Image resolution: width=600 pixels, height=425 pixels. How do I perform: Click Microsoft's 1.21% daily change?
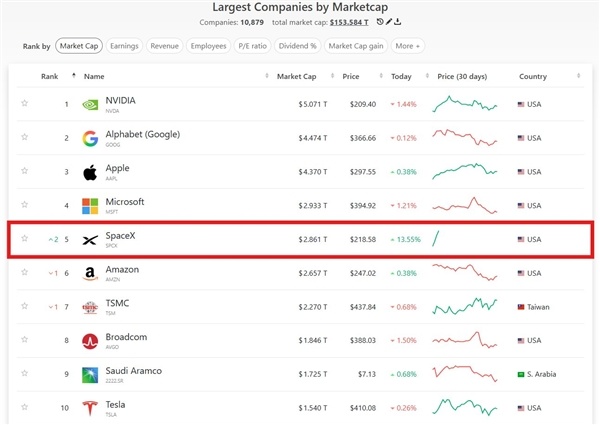click(403, 206)
